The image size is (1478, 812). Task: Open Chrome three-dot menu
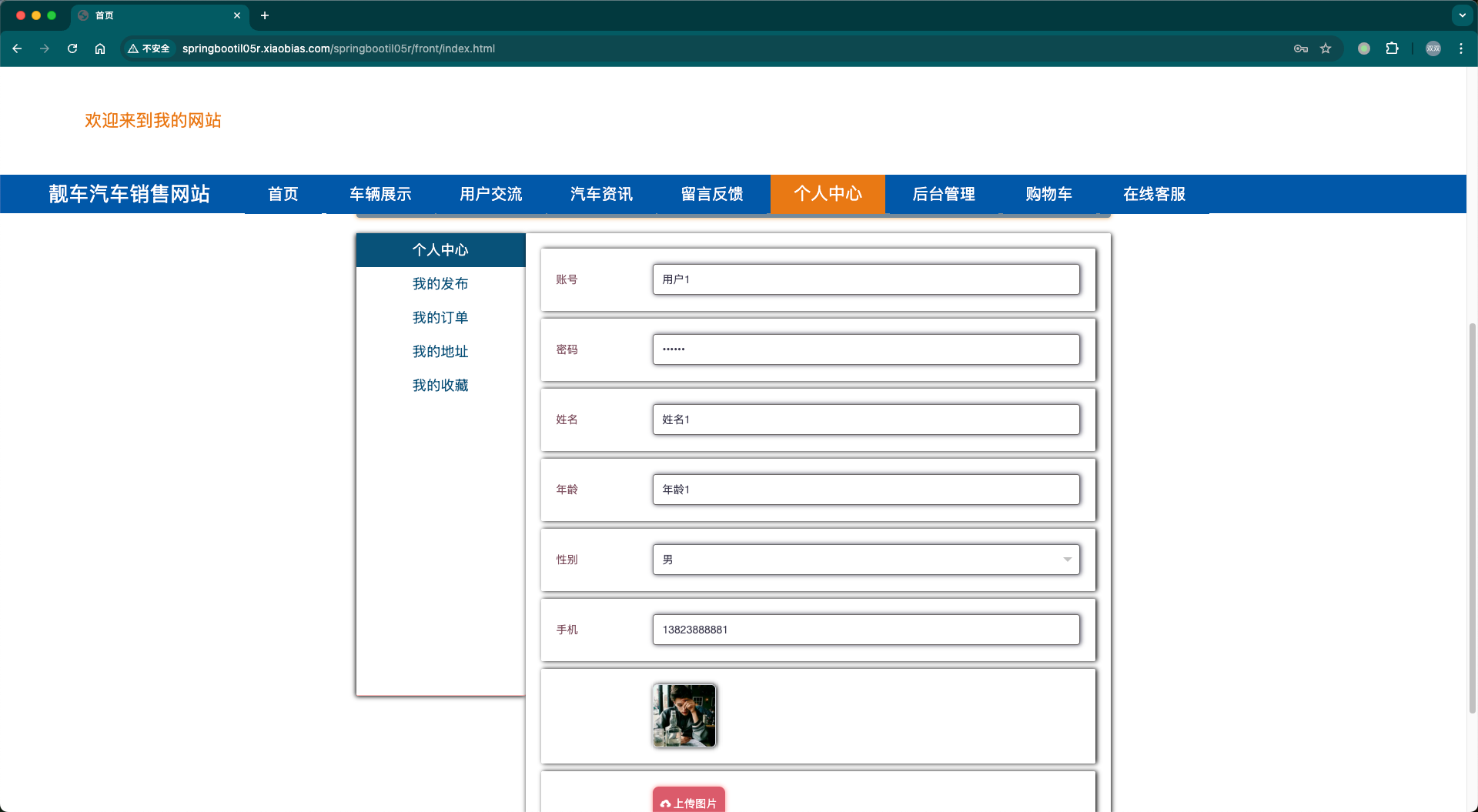tap(1461, 48)
